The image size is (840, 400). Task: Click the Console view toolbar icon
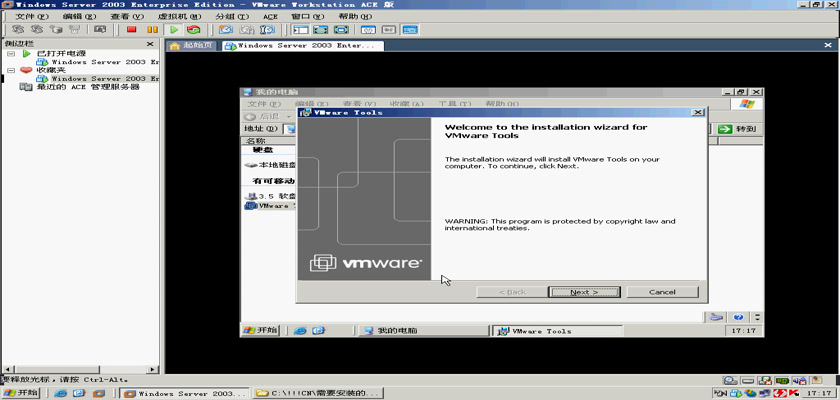point(410,30)
